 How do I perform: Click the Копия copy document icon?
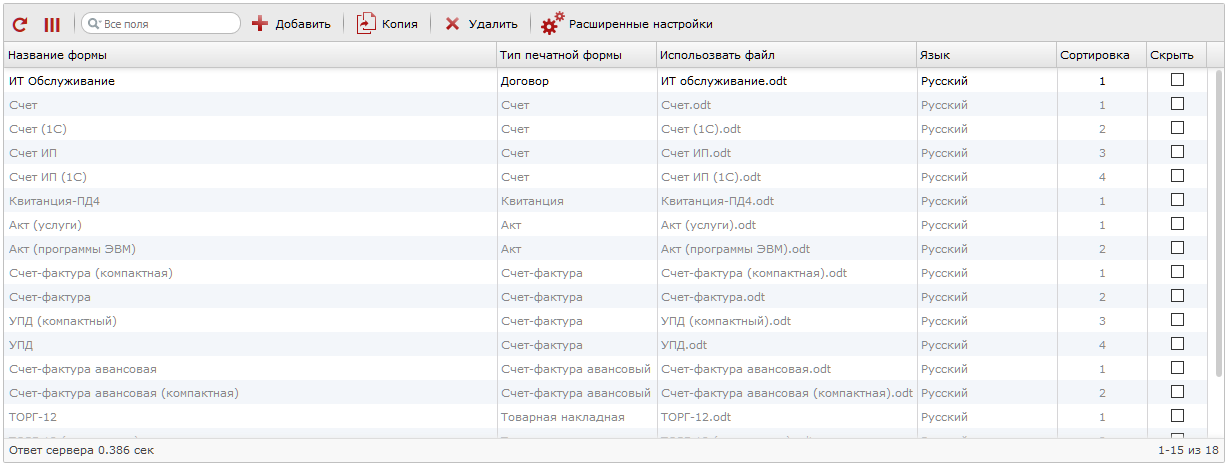(x=366, y=23)
